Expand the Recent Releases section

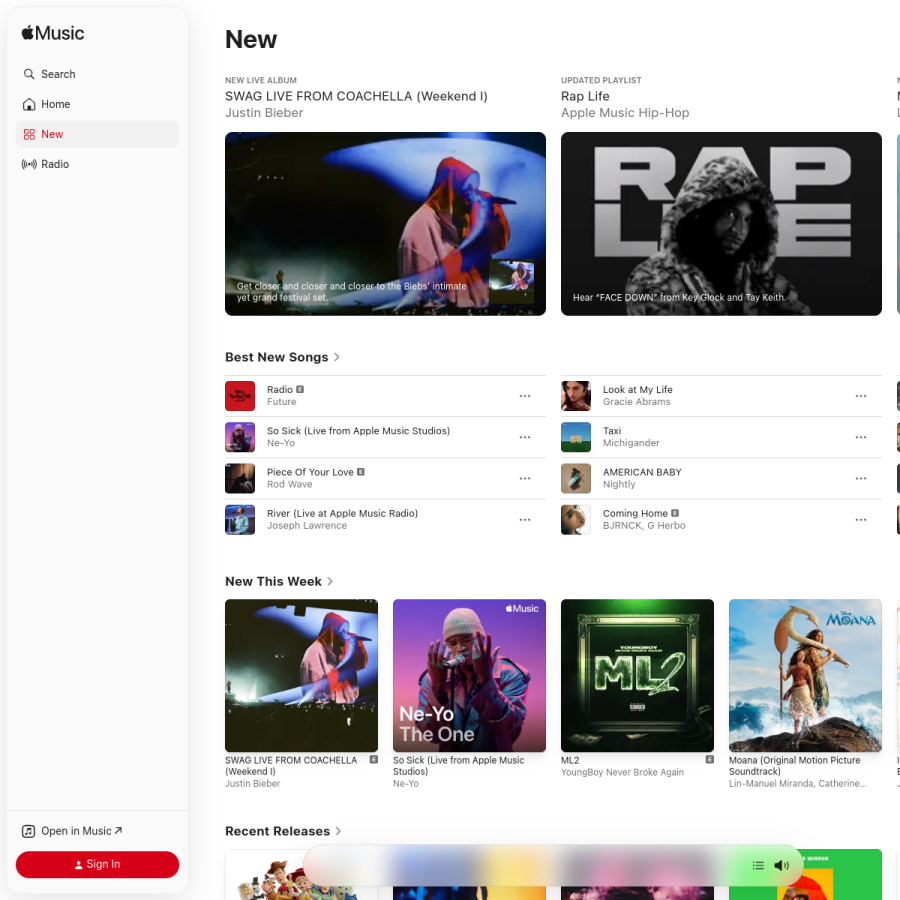[338, 831]
